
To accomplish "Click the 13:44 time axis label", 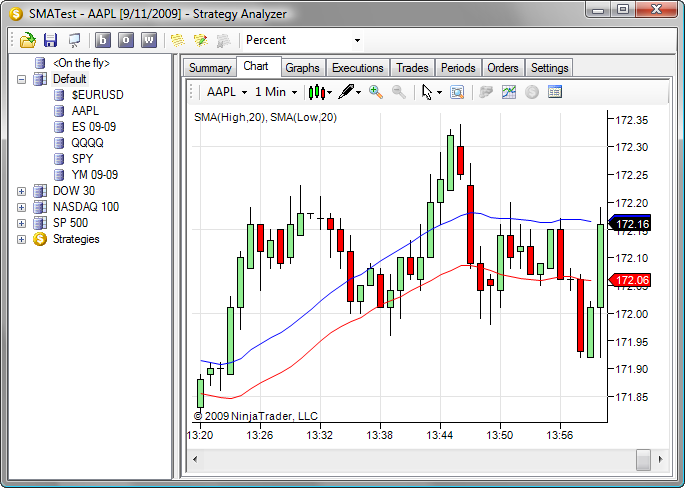I will (x=440, y=436).
